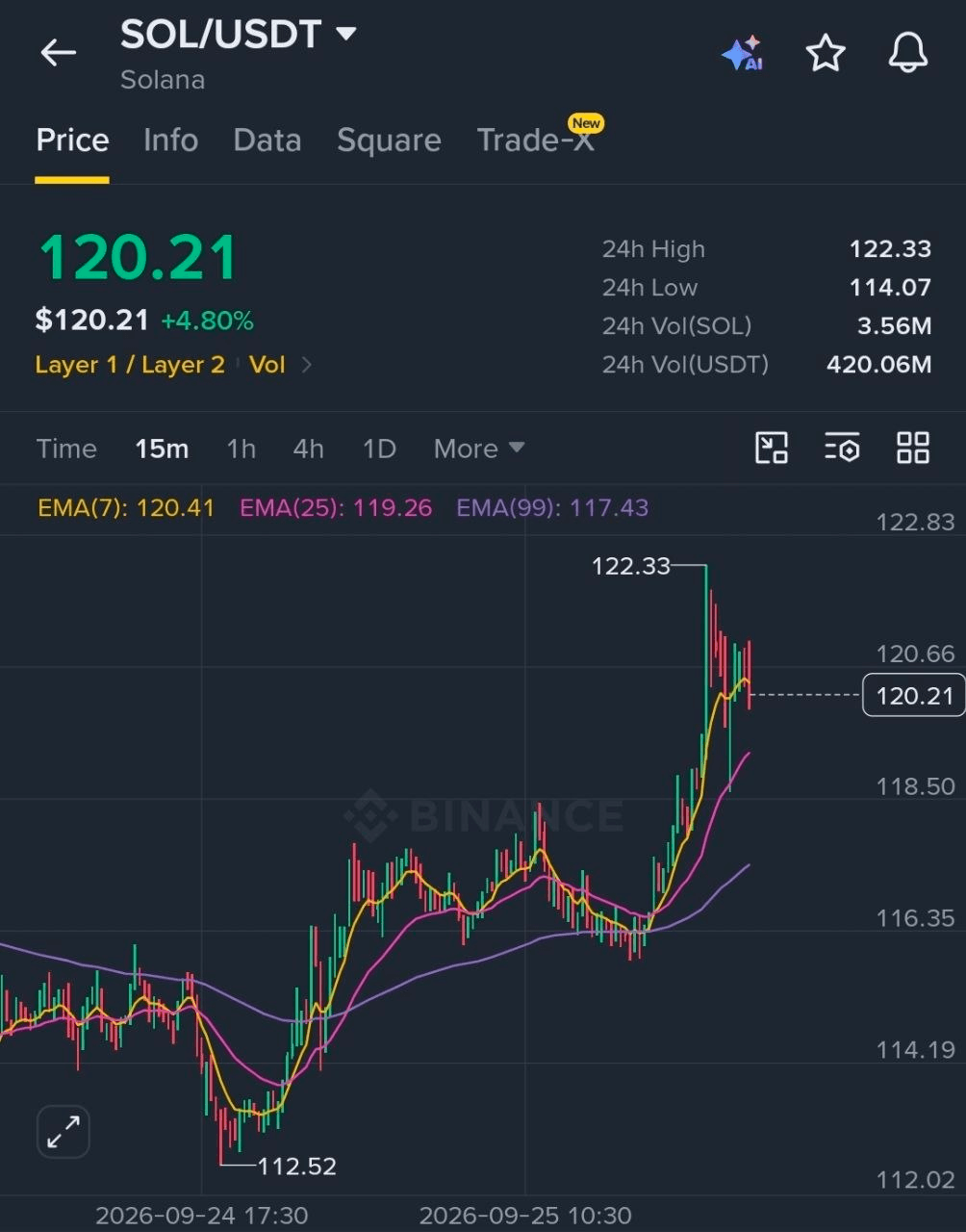Select the 4h timeframe
The width and height of the screenshot is (966, 1232).
click(x=308, y=449)
